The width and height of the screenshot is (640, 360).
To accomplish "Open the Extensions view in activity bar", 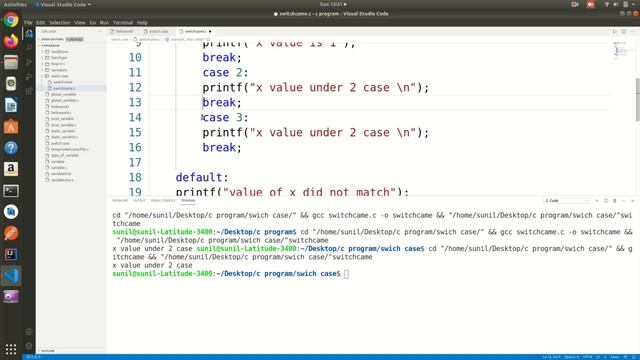I will point(29,91).
